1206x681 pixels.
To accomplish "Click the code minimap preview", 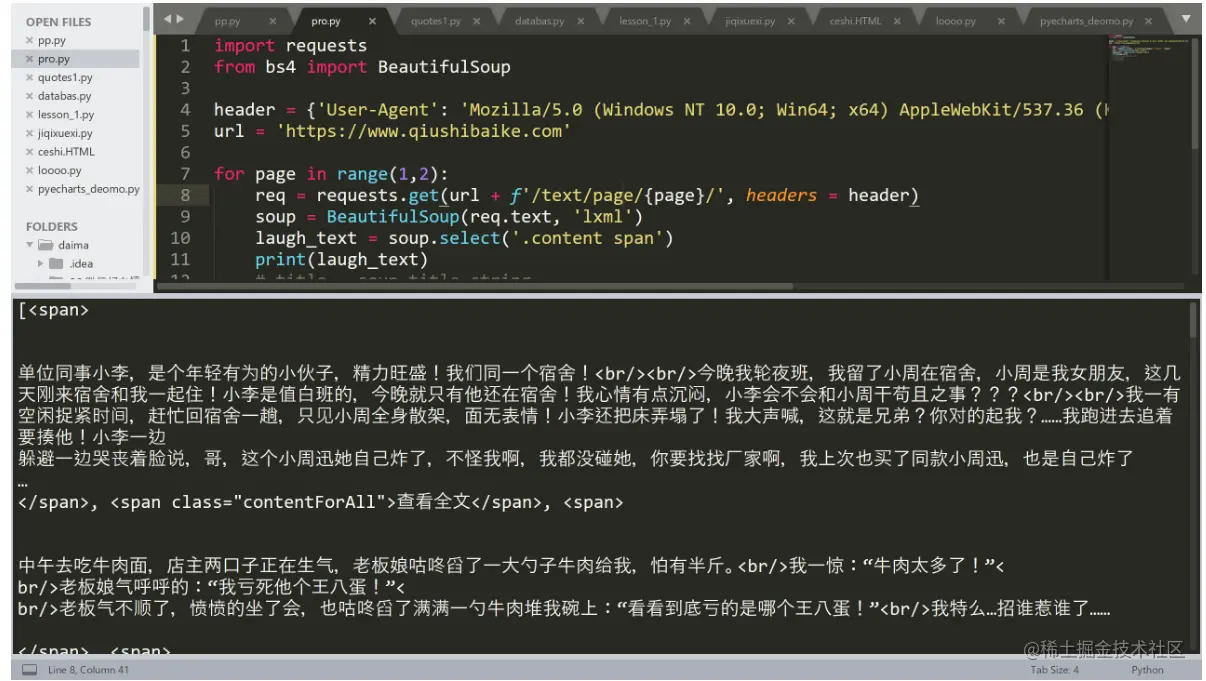I will (x=1150, y=47).
